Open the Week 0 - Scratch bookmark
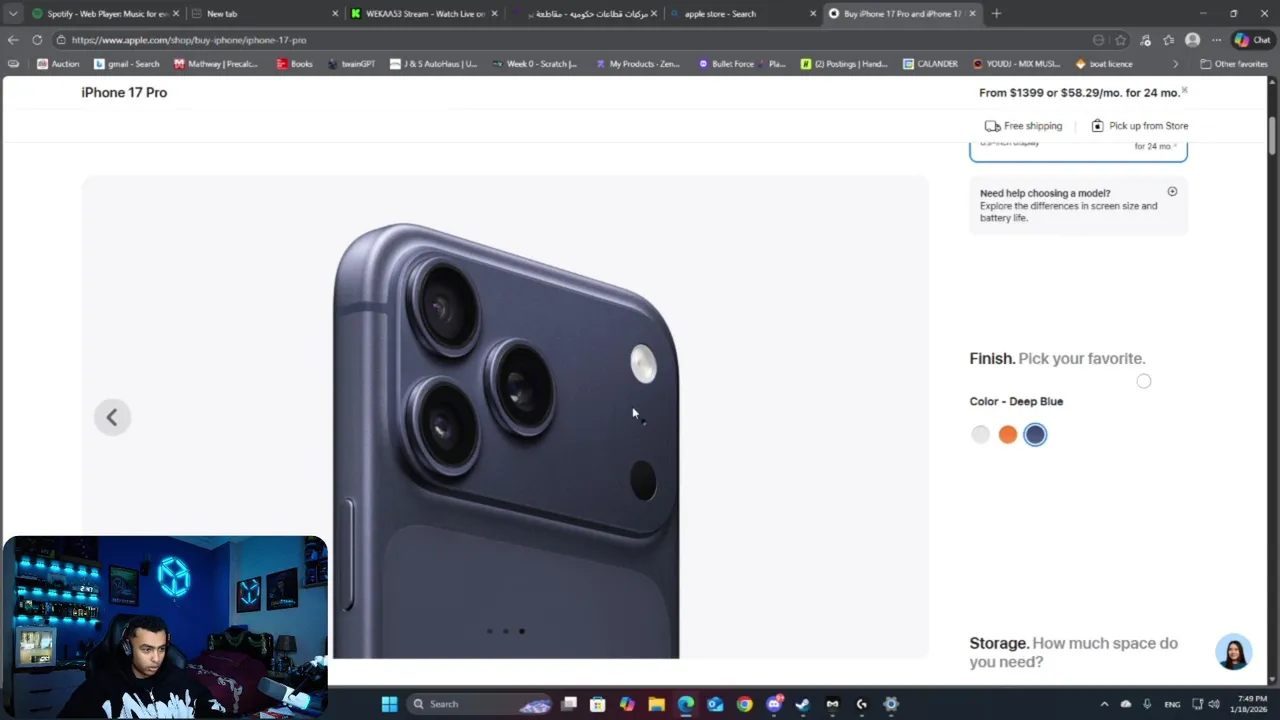 click(535, 64)
